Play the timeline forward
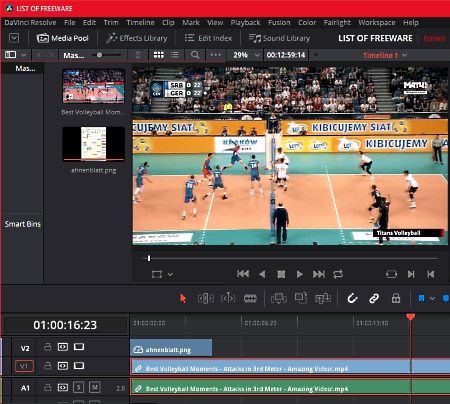This screenshot has width=450, height=404. click(x=299, y=274)
